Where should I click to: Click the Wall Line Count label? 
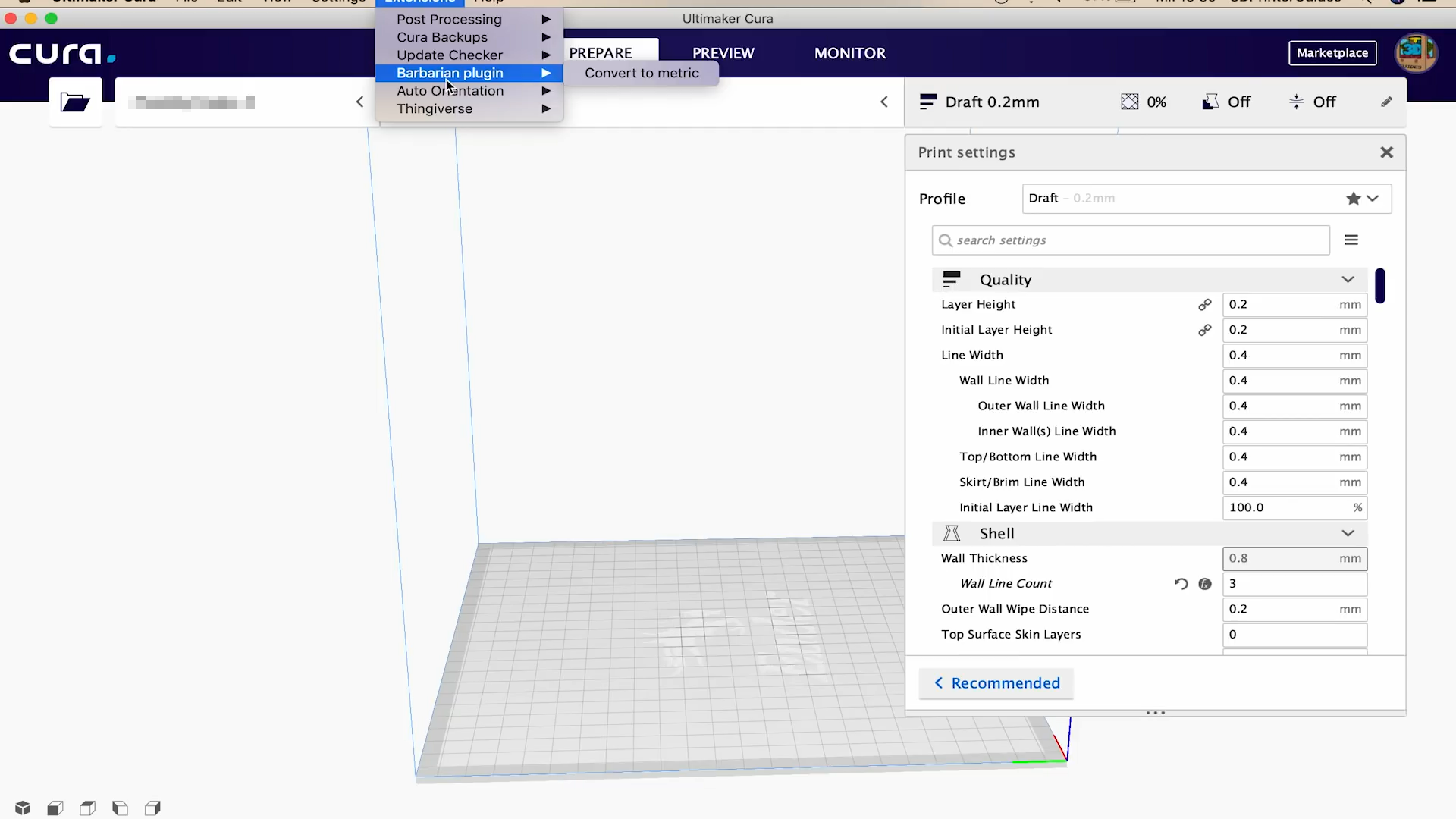pyautogui.click(x=1006, y=584)
